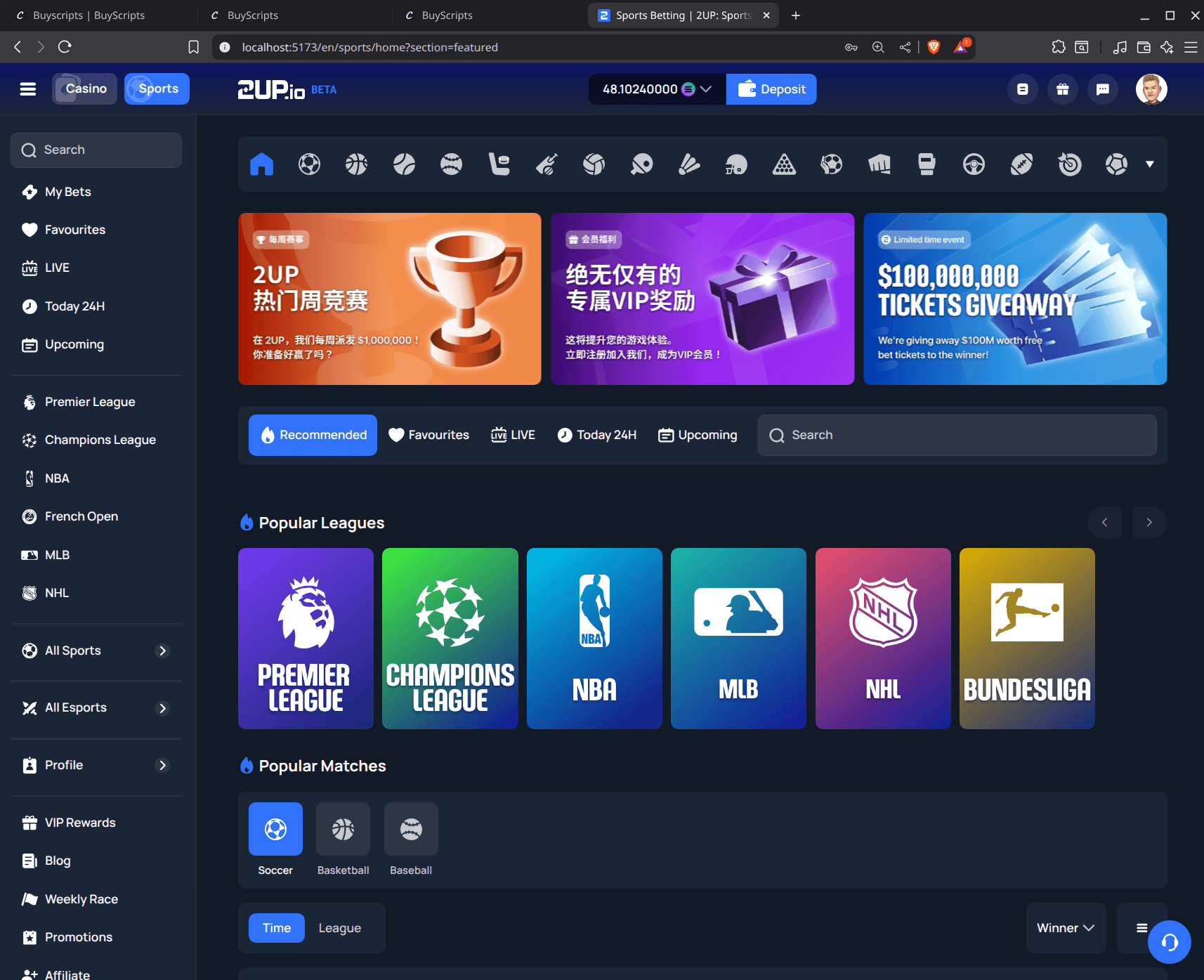
Task: Open the chat bubble icon in header
Action: (x=1103, y=89)
